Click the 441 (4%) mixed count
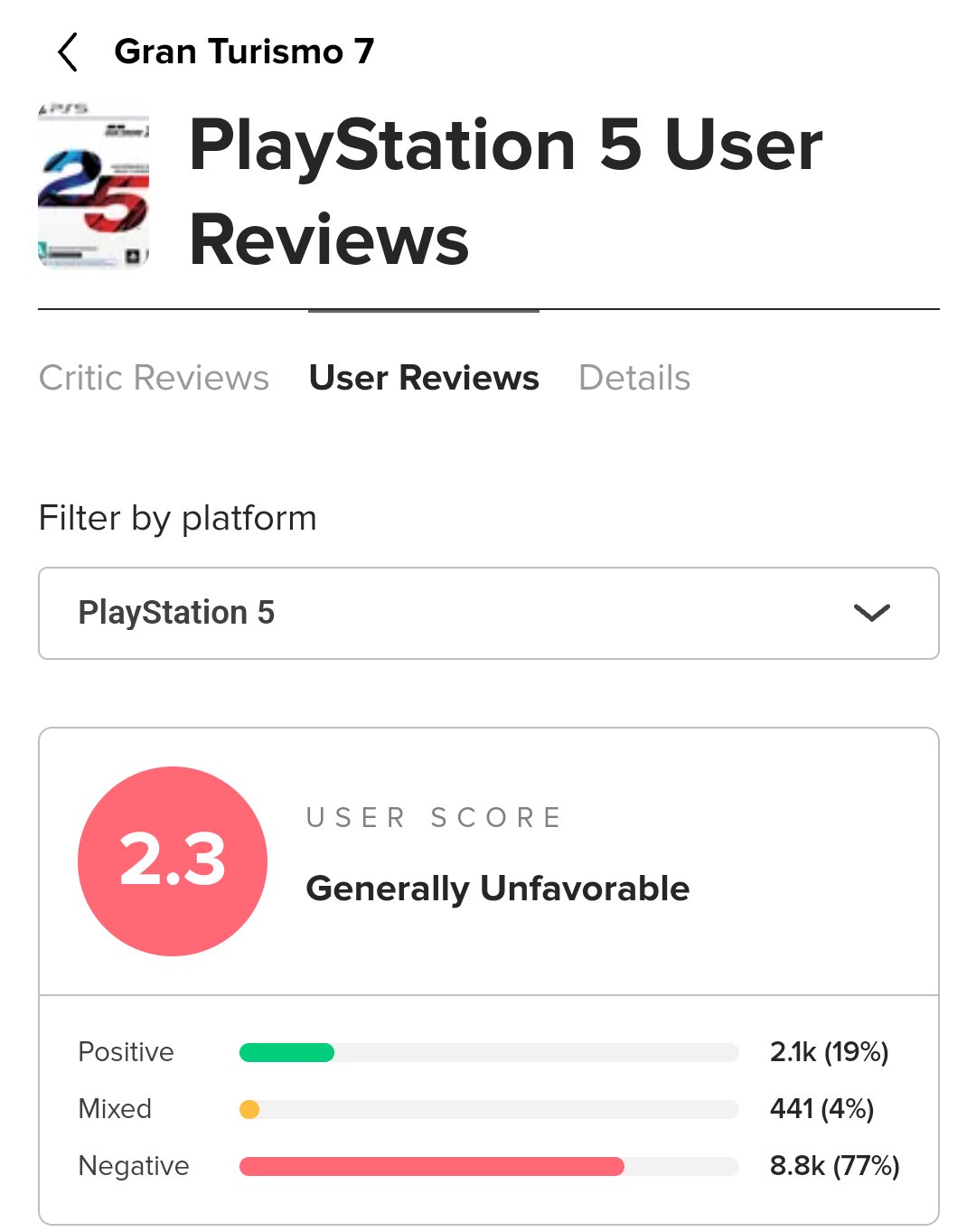This screenshot has width=976, height=1232. coord(821,1109)
